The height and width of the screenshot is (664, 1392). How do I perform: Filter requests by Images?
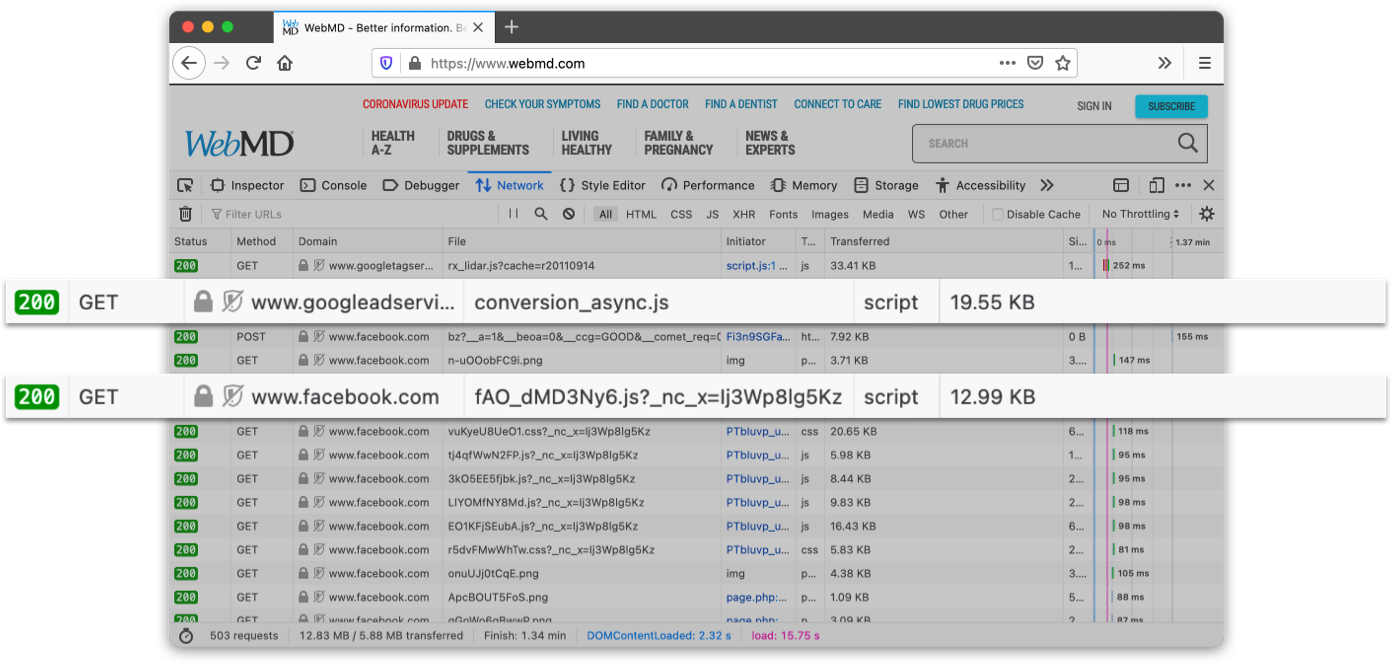point(830,214)
